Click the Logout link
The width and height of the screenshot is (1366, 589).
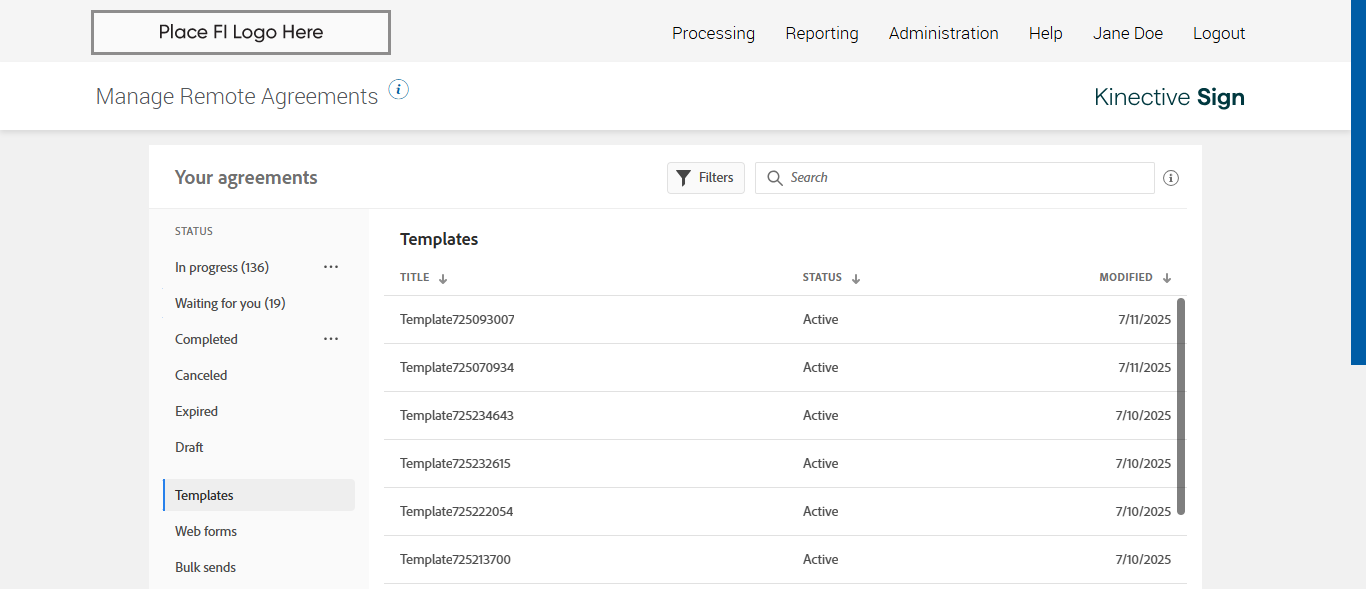pos(1218,33)
